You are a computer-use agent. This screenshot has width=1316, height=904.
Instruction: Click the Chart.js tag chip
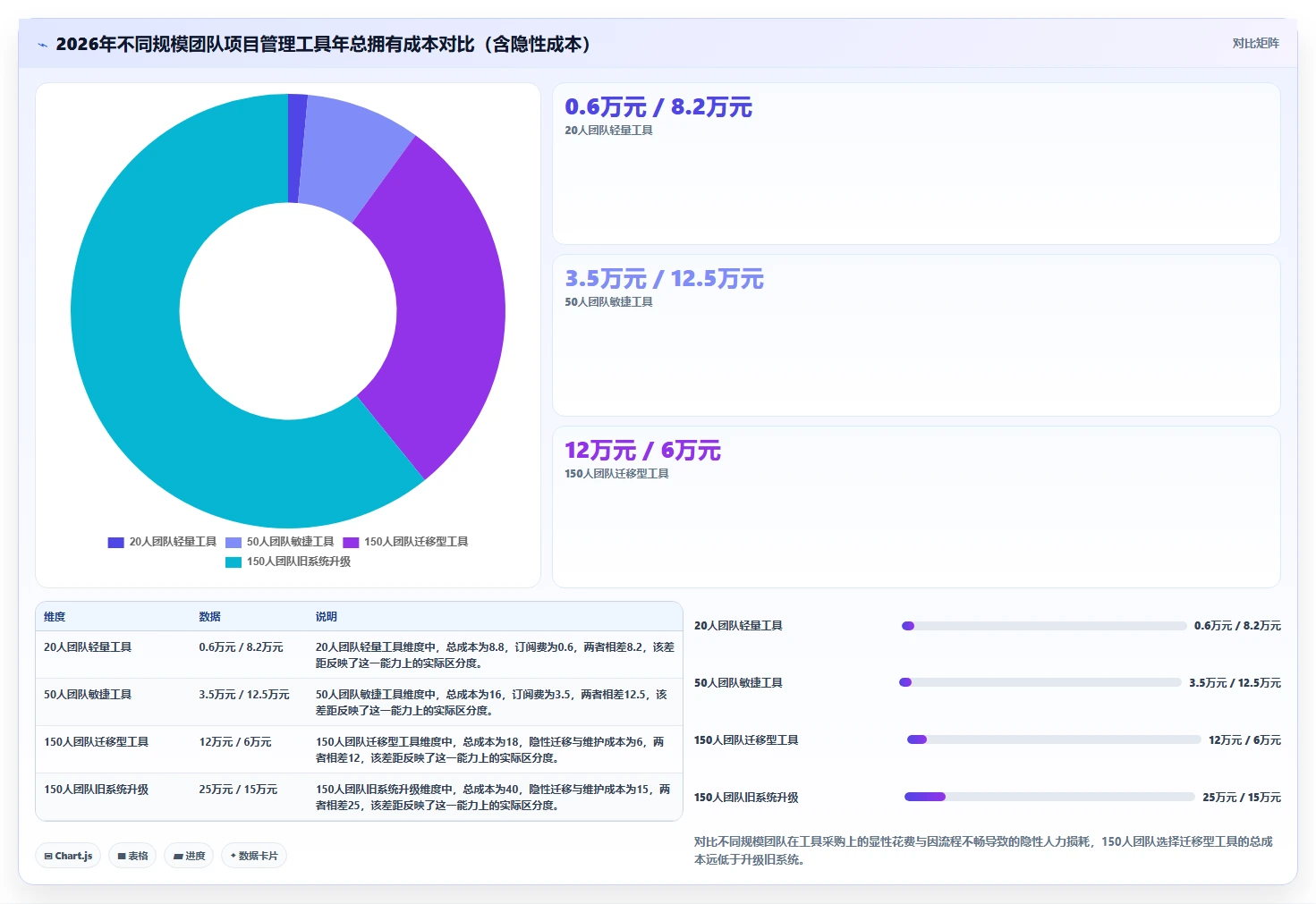68,856
